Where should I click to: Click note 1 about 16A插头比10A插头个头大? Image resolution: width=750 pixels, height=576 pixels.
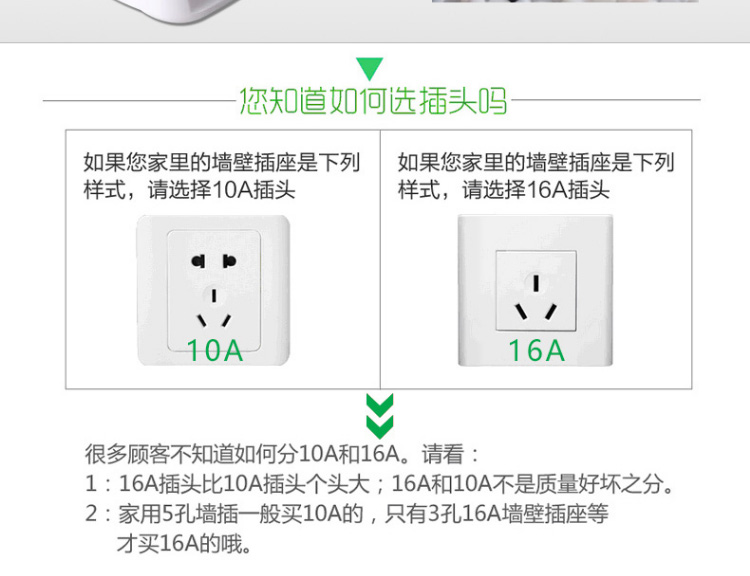(380, 484)
